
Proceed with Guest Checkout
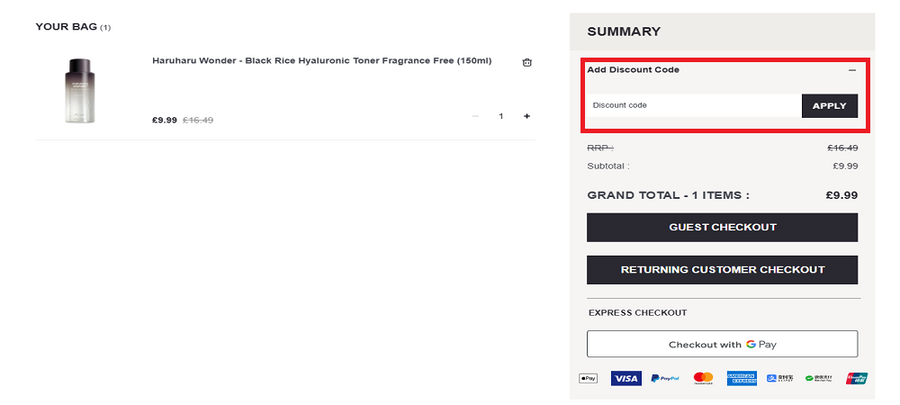(722, 227)
